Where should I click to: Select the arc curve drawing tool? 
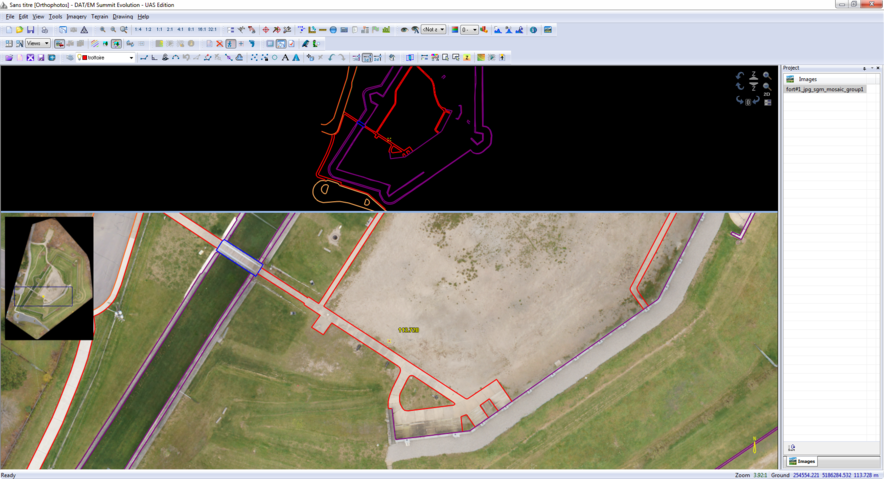coord(175,57)
